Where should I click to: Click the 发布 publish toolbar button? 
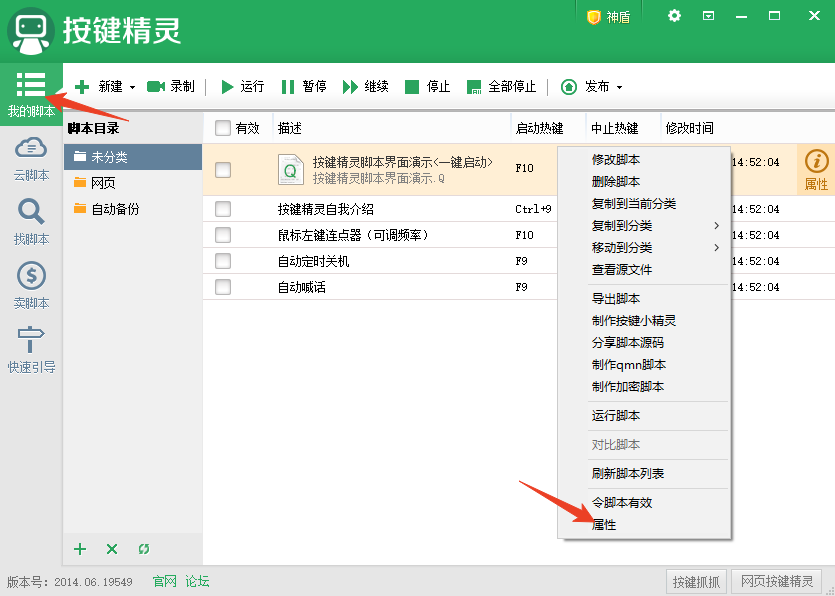click(x=585, y=86)
